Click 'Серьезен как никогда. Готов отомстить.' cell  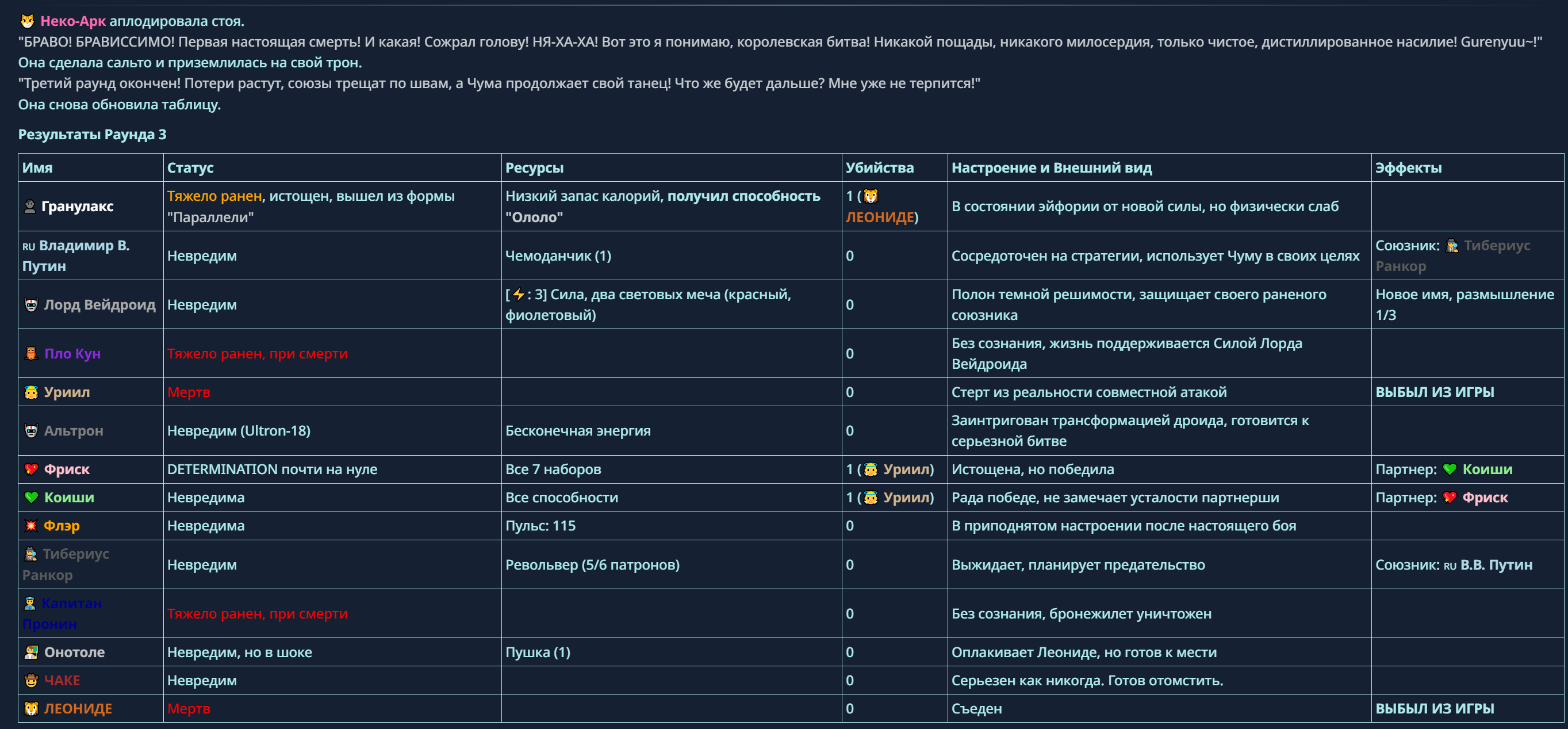[1087, 680]
